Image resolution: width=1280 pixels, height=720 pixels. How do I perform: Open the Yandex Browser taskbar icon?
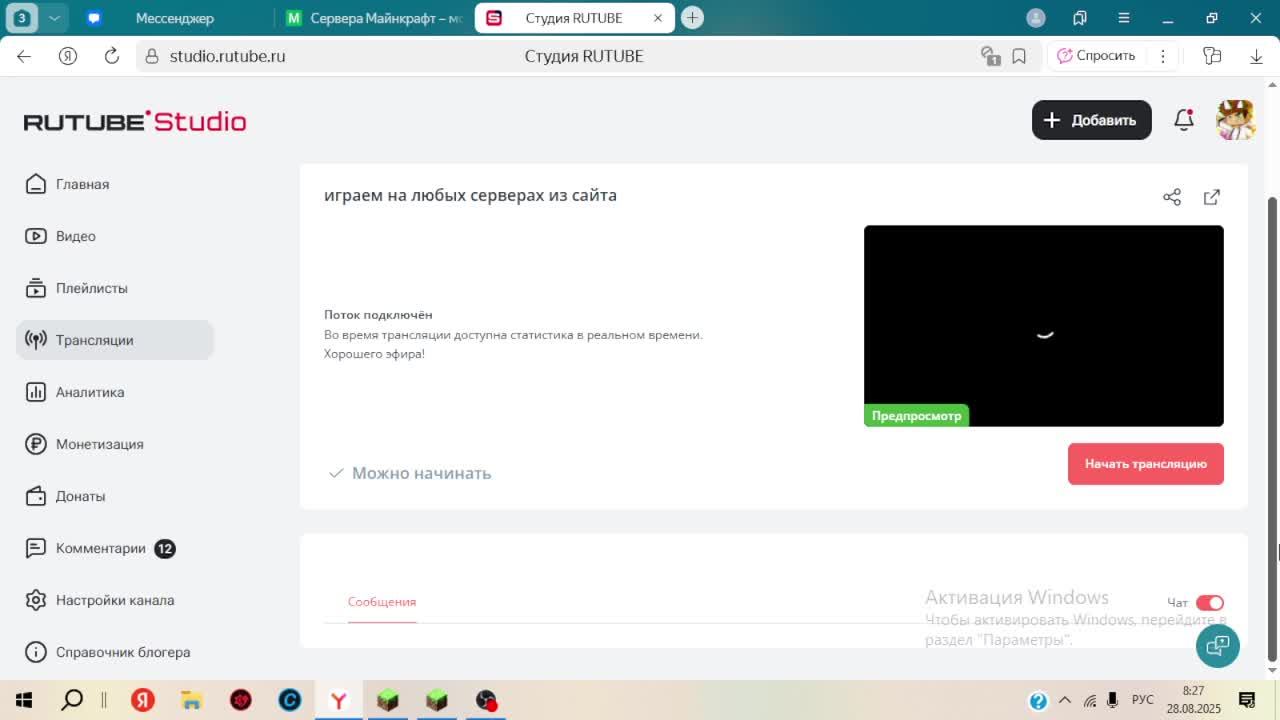(338, 700)
